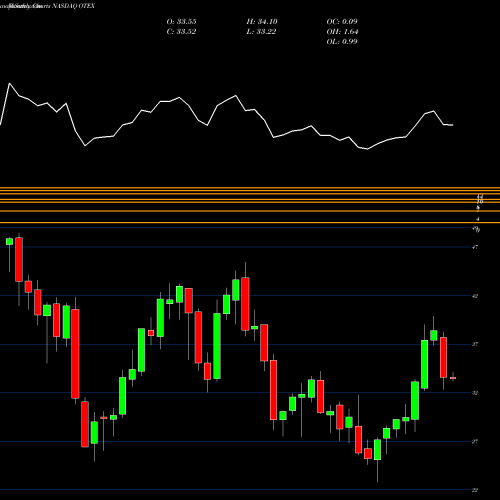Viewport: 500px width, 500px height.
Task: Click the OC: 0.09 readout
Action: click(342, 22)
